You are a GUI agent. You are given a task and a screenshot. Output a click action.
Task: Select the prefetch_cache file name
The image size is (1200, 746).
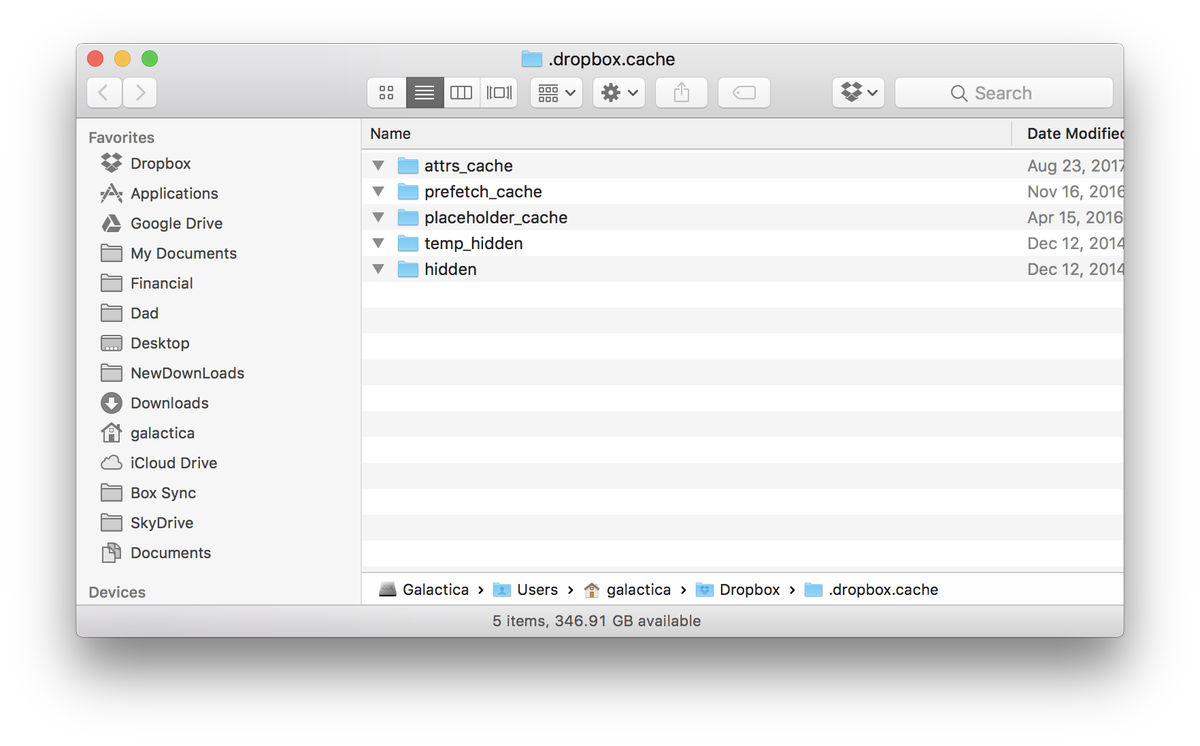(x=483, y=192)
